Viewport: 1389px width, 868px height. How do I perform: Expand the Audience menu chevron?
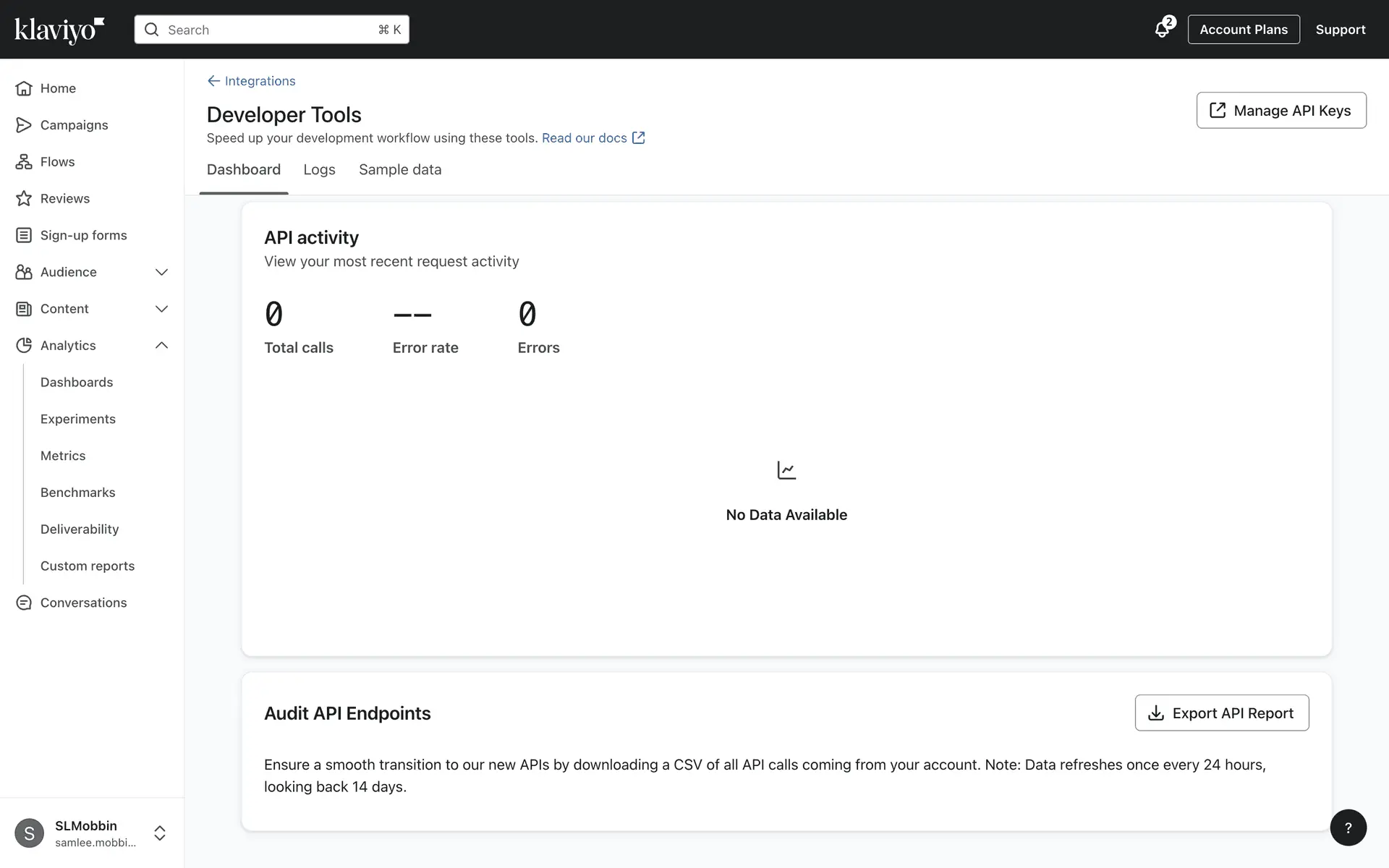(x=161, y=272)
